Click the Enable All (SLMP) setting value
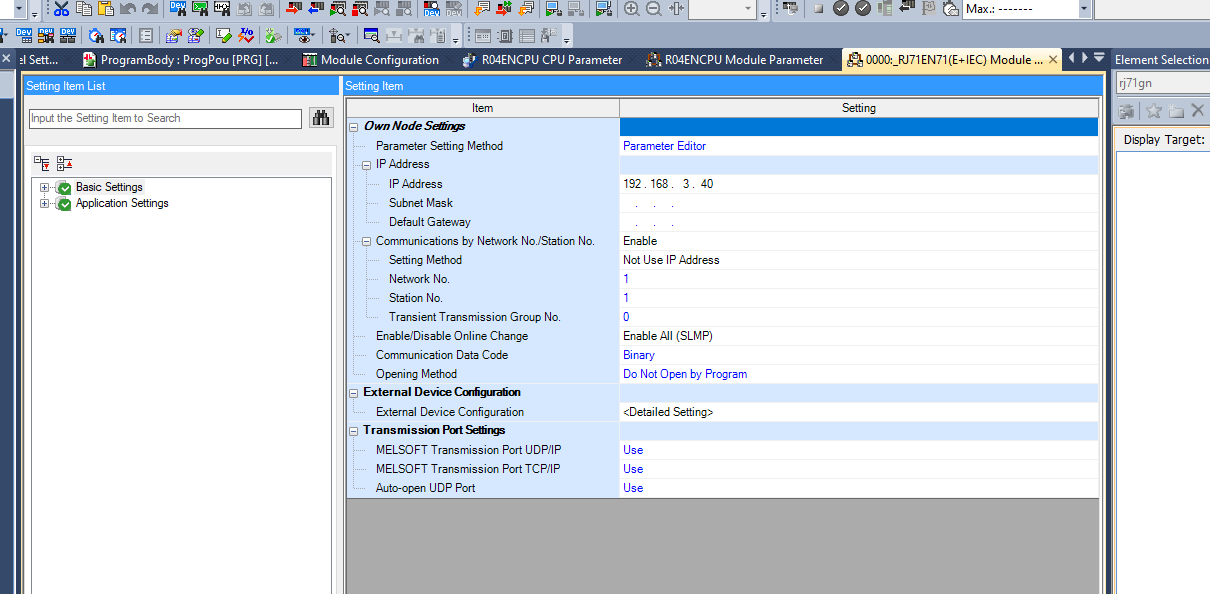This screenshot has height=594, width=1210. [x=668, y=336]
